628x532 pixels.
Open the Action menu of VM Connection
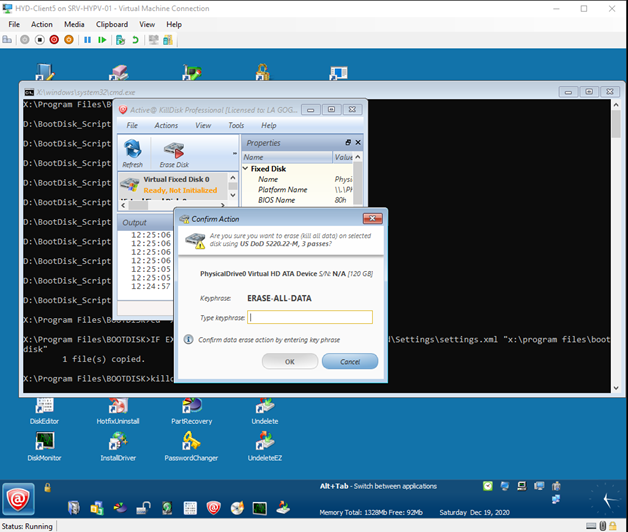coord(42,24)
